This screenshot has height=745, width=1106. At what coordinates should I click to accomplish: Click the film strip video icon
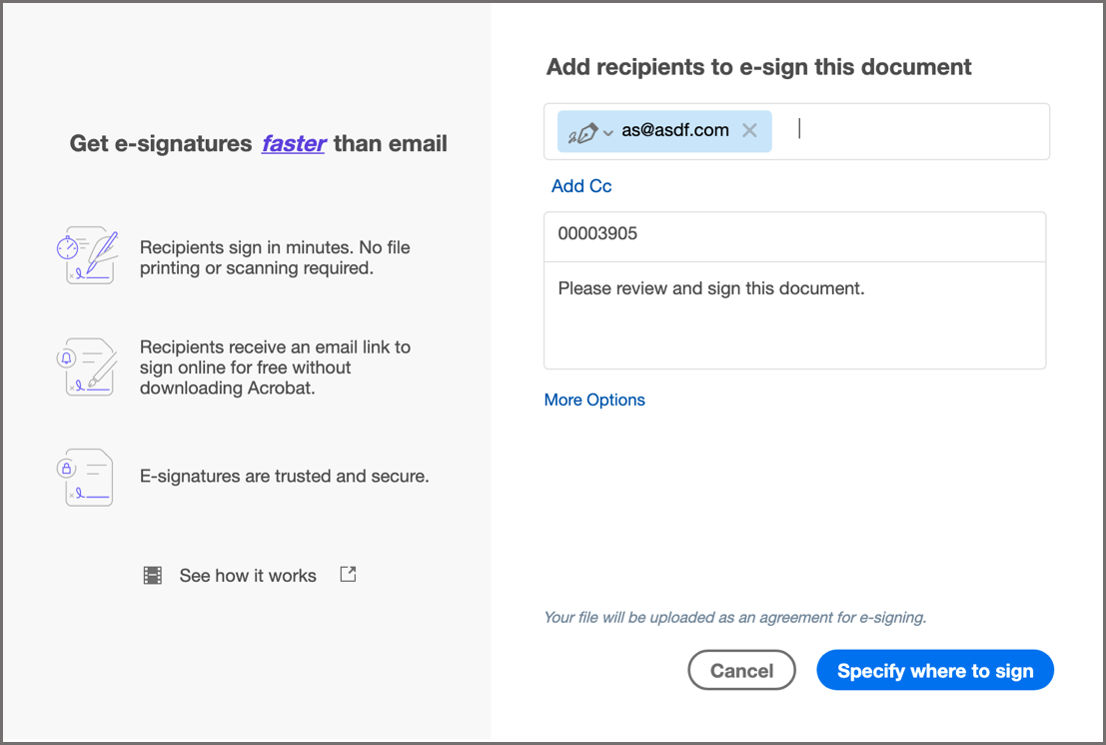[x=152, y=576]
